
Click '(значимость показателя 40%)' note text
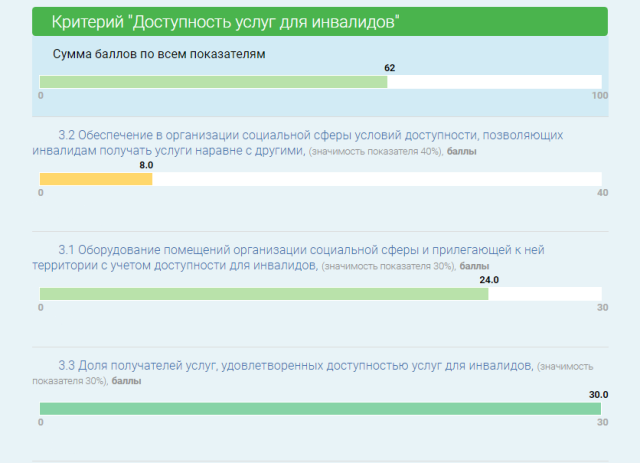coord(376,151)
